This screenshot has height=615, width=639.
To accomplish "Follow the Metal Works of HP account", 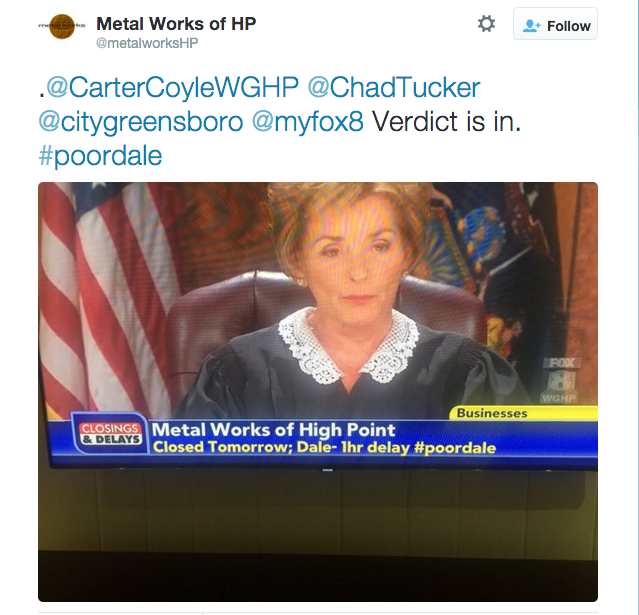I will click(555, 24).
